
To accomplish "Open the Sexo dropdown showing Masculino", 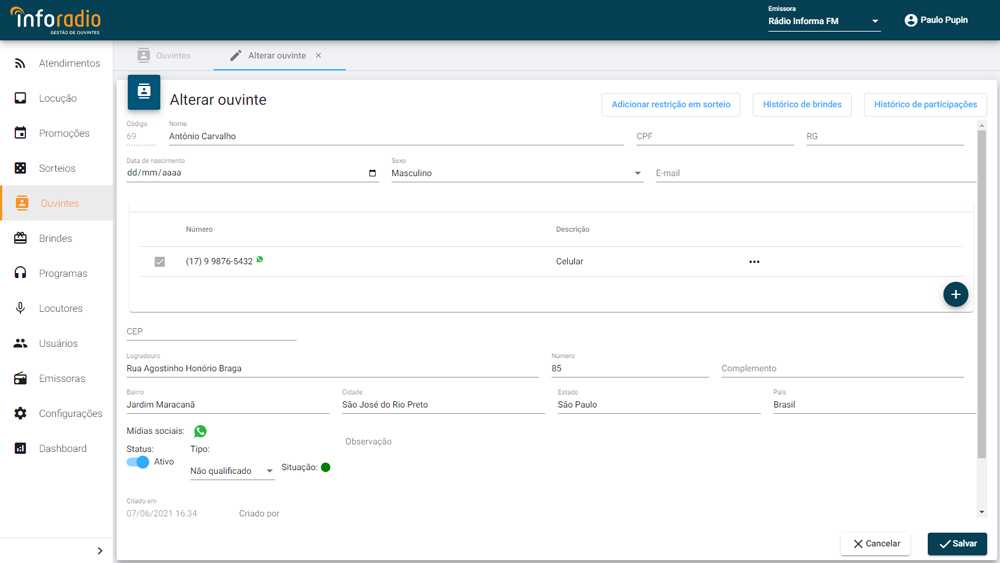I will click(x=517, y=173).
